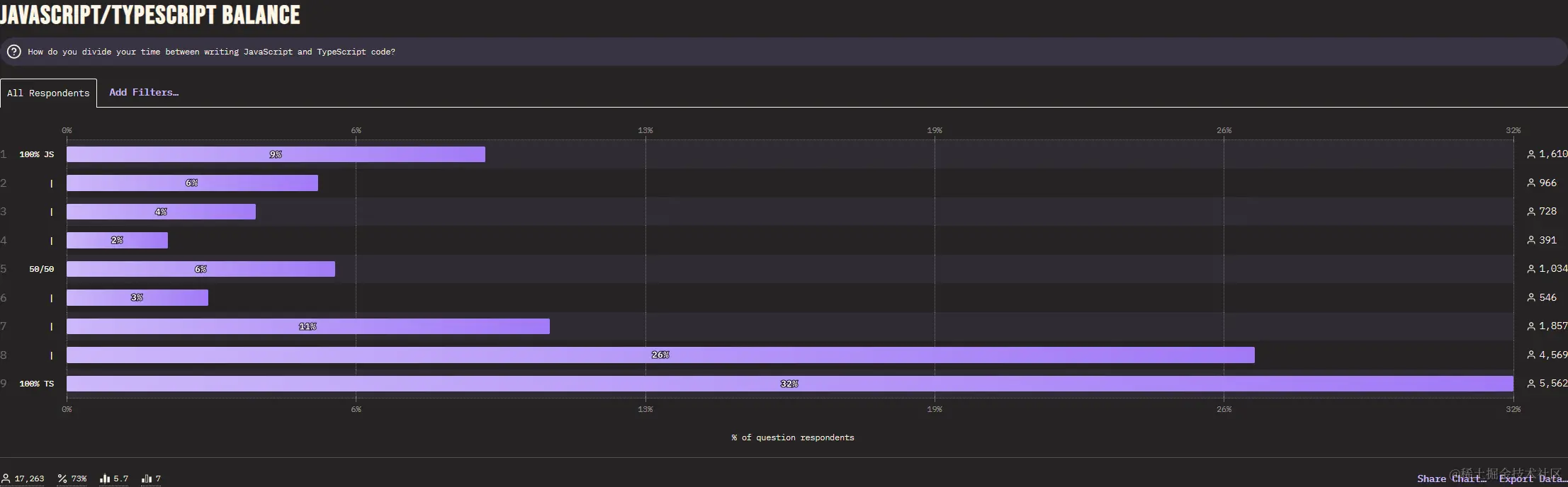1568x487 pixels.
Task: Click the JavaScript/TypeScript Balance heading
Action: click(x=150, y=15)
